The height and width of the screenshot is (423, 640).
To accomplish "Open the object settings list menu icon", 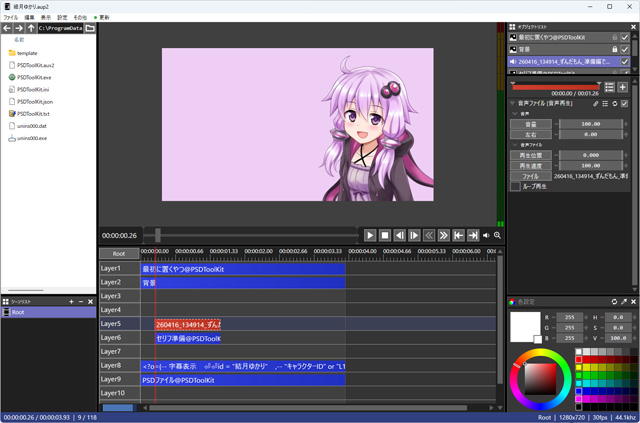I will coord(609,87).
